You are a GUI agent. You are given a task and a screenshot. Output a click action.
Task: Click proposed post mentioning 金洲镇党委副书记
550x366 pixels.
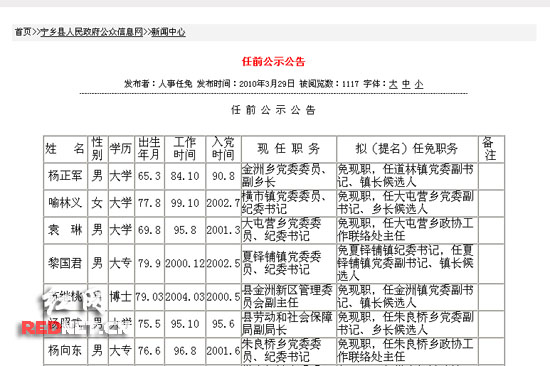tap(407, 297)
